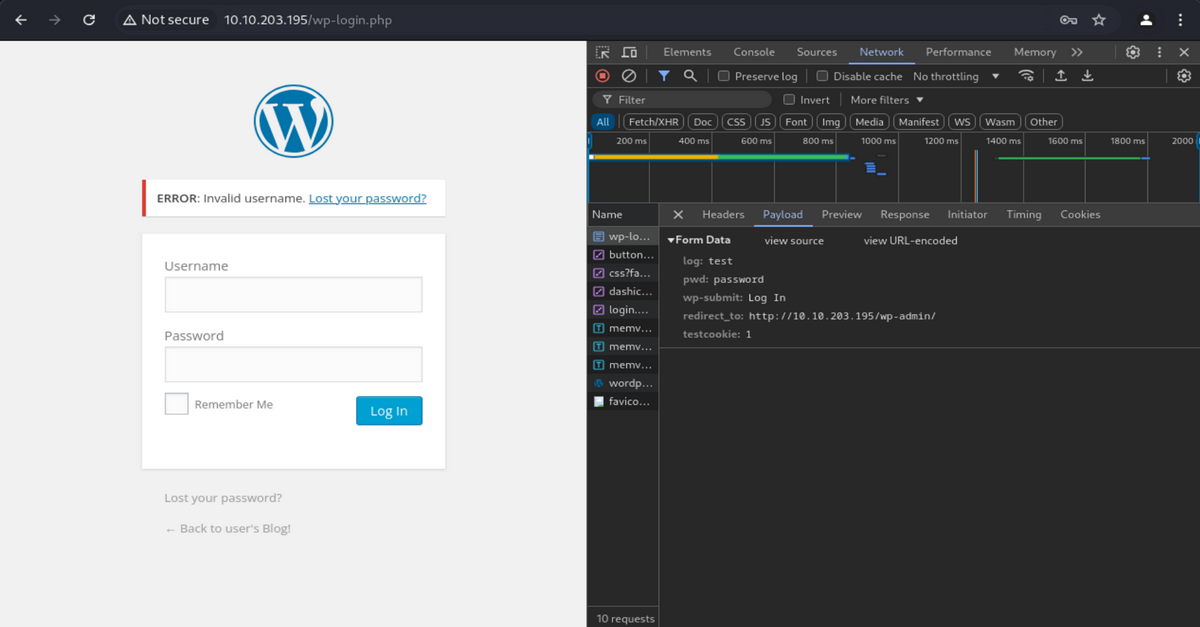Bookmark this page with star icon
1200x627 pixels.
click(1099, 20)
